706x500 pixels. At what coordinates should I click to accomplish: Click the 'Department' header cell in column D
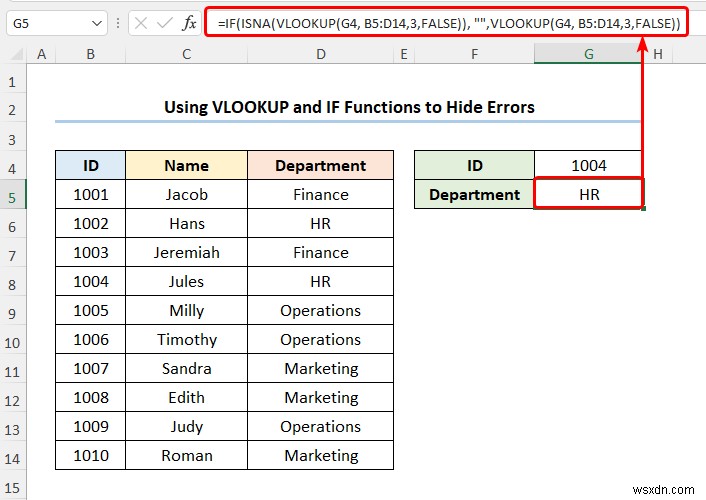pos(321,165)
